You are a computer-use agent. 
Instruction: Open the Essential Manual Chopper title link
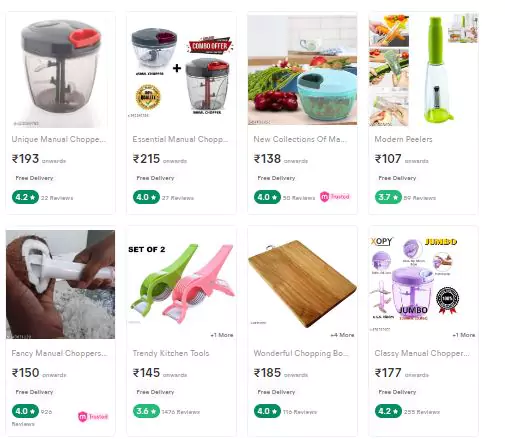click(180, 139)
